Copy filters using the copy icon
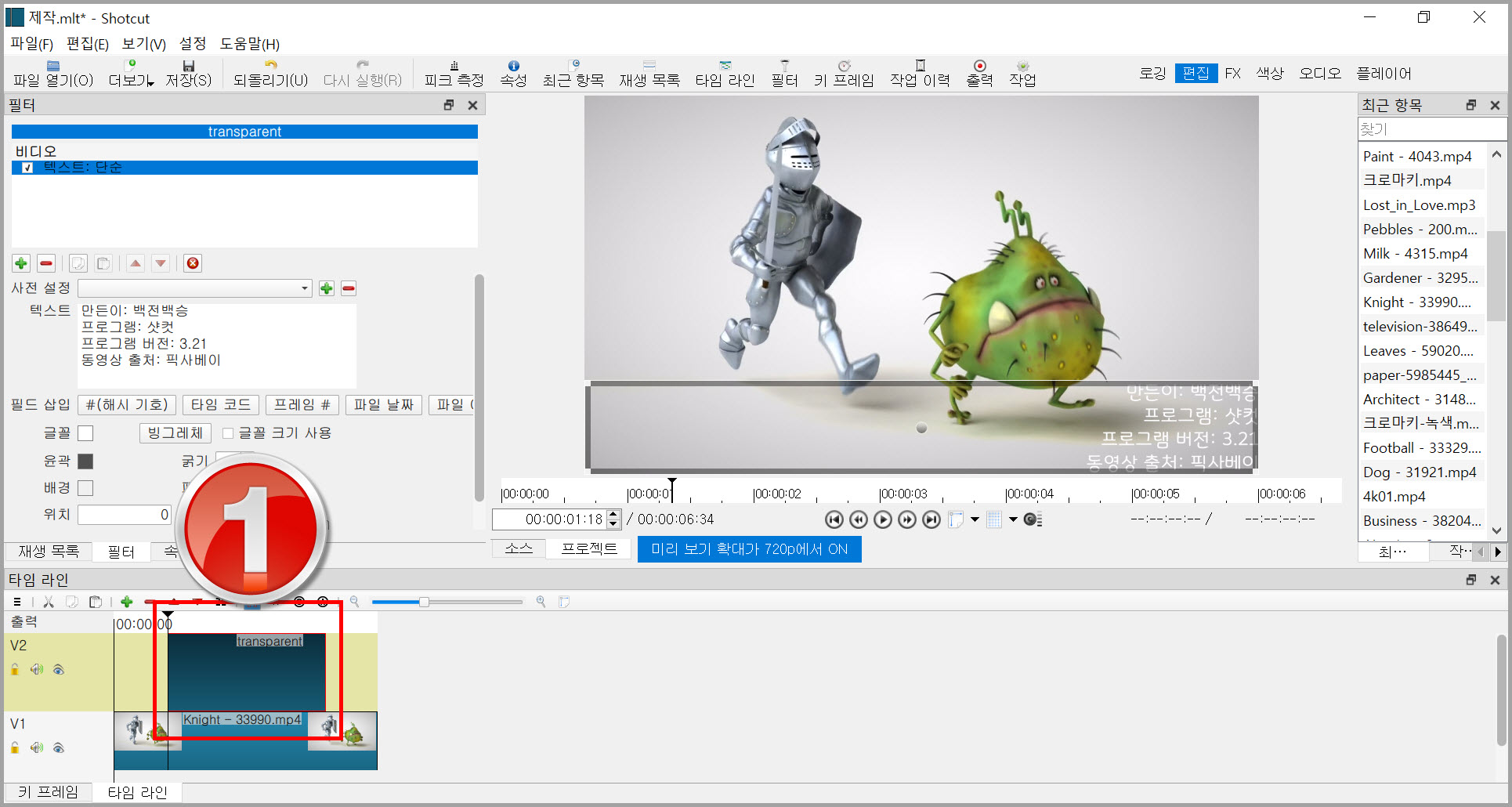Screen dimensions: 1512x807 [x=78, y=263]
